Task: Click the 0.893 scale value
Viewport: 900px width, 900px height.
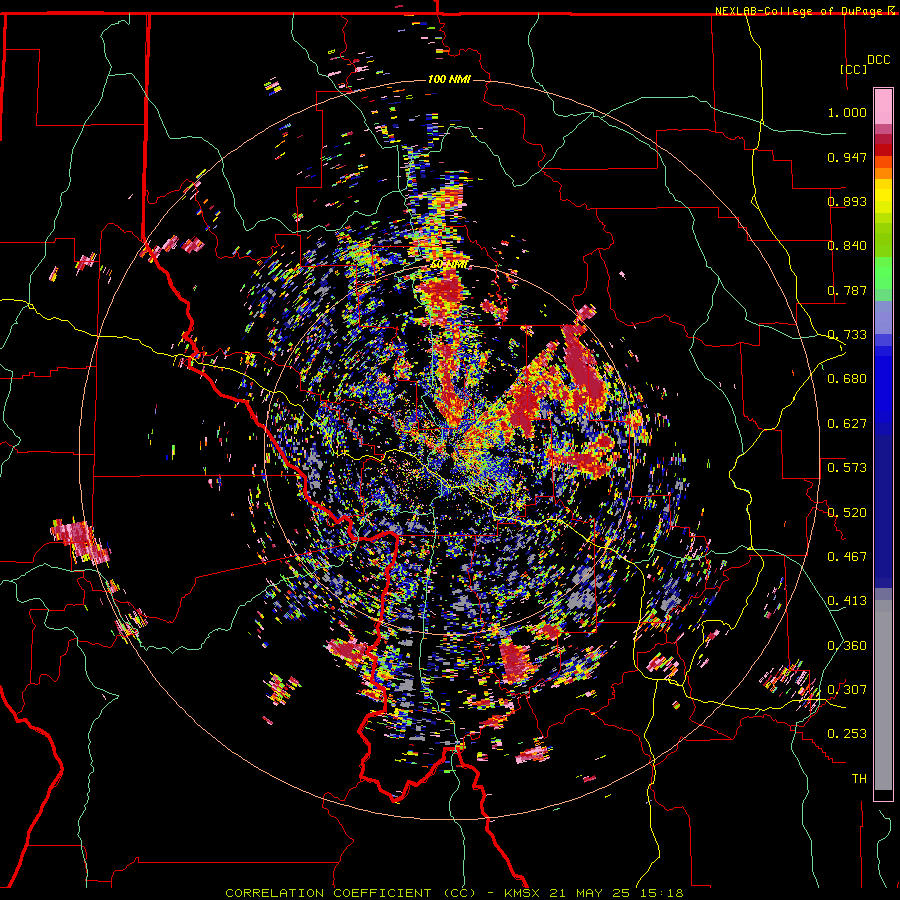Action: pos(847,201)
